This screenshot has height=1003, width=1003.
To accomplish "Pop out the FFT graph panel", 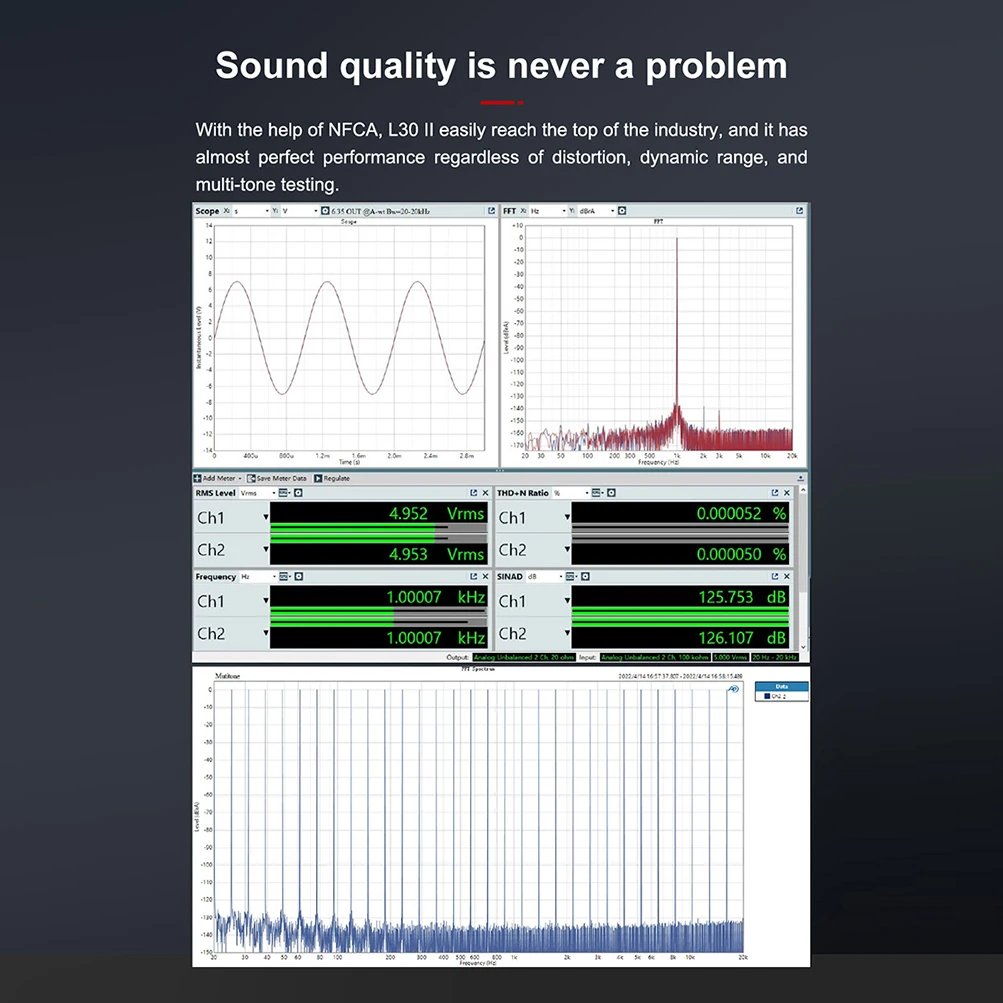I will (799, 210).
